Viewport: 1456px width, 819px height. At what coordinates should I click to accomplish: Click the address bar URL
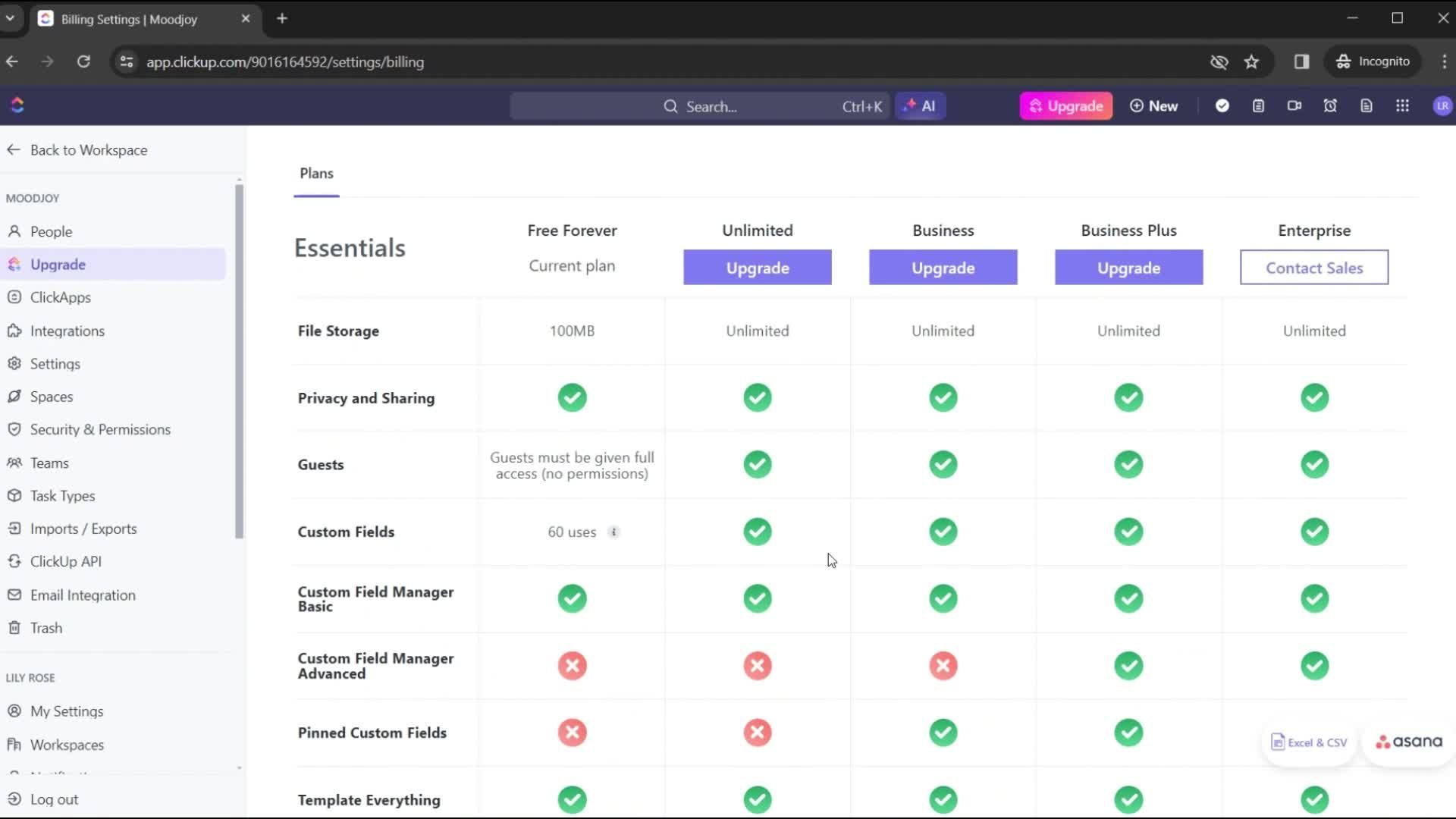click(285, 62)
